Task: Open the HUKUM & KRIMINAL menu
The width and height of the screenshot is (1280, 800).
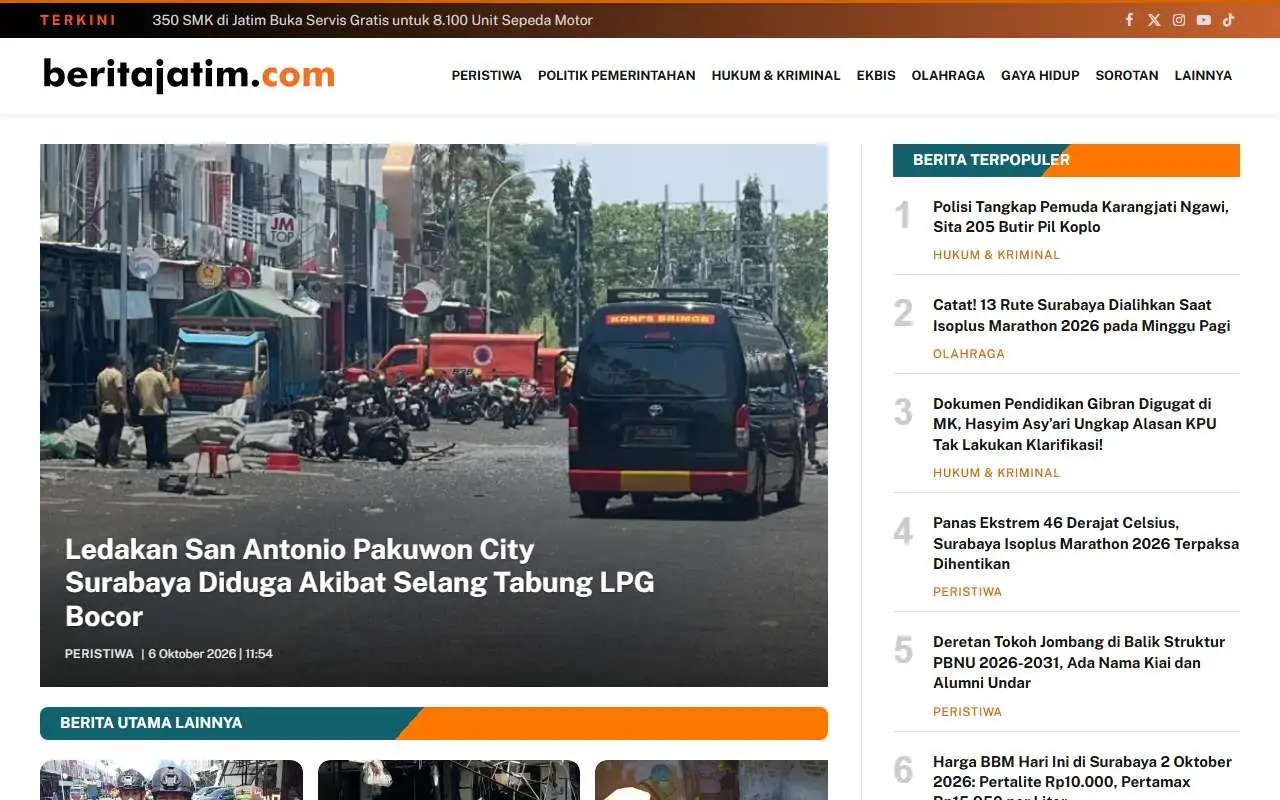Action: (776, 75)
